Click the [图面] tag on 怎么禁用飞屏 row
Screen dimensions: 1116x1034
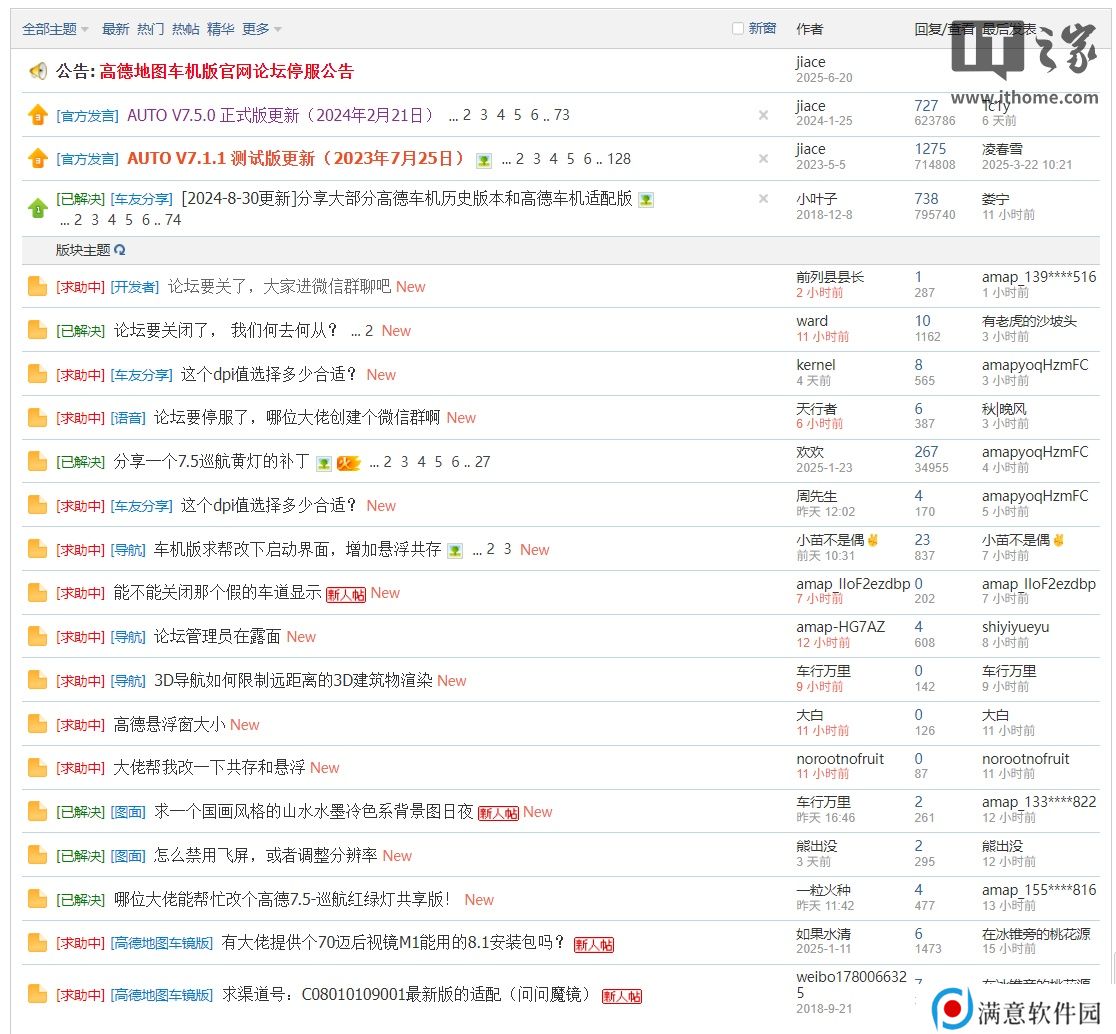[128, 856]
